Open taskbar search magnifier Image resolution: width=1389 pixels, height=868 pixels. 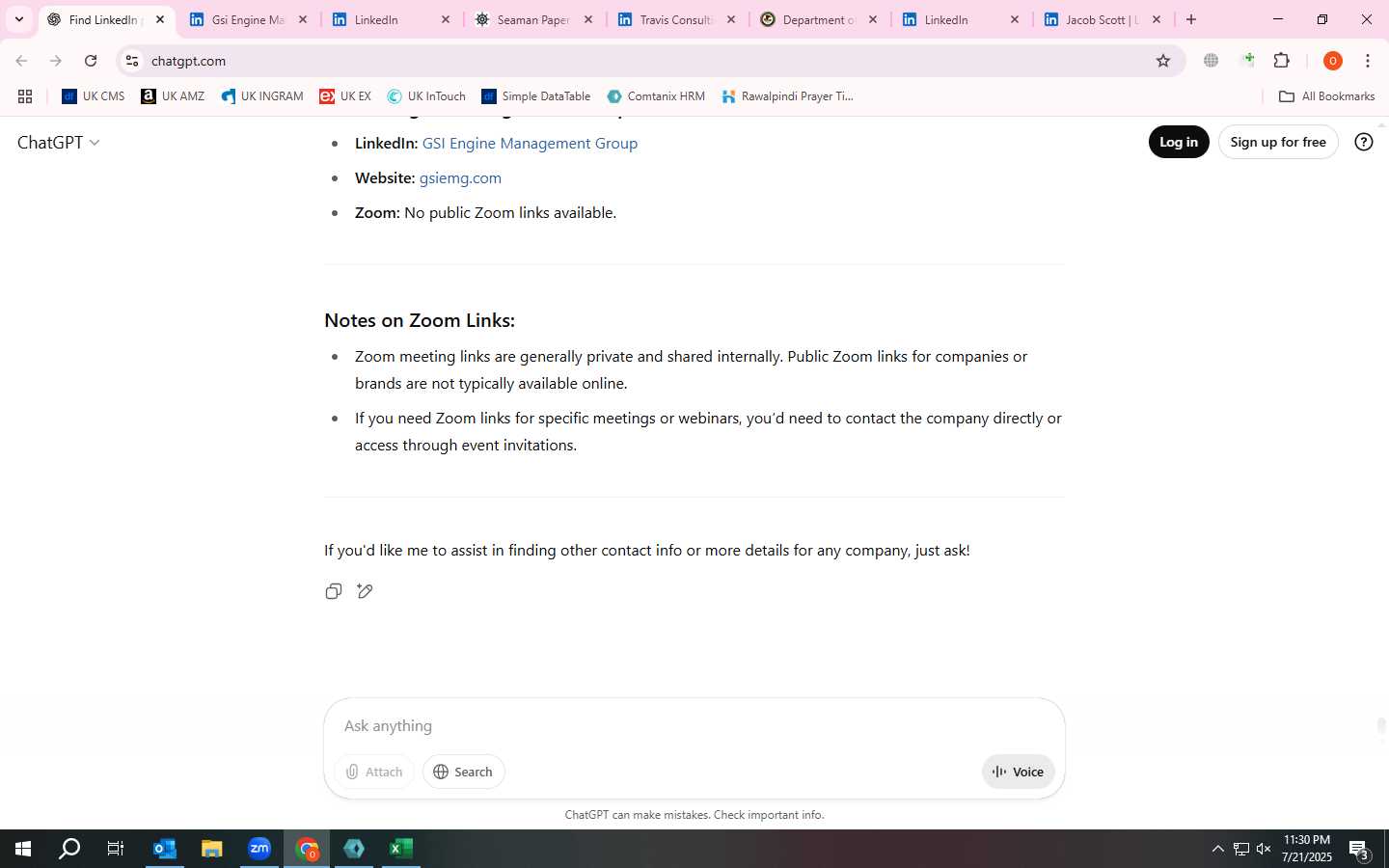tap(69, 849)
